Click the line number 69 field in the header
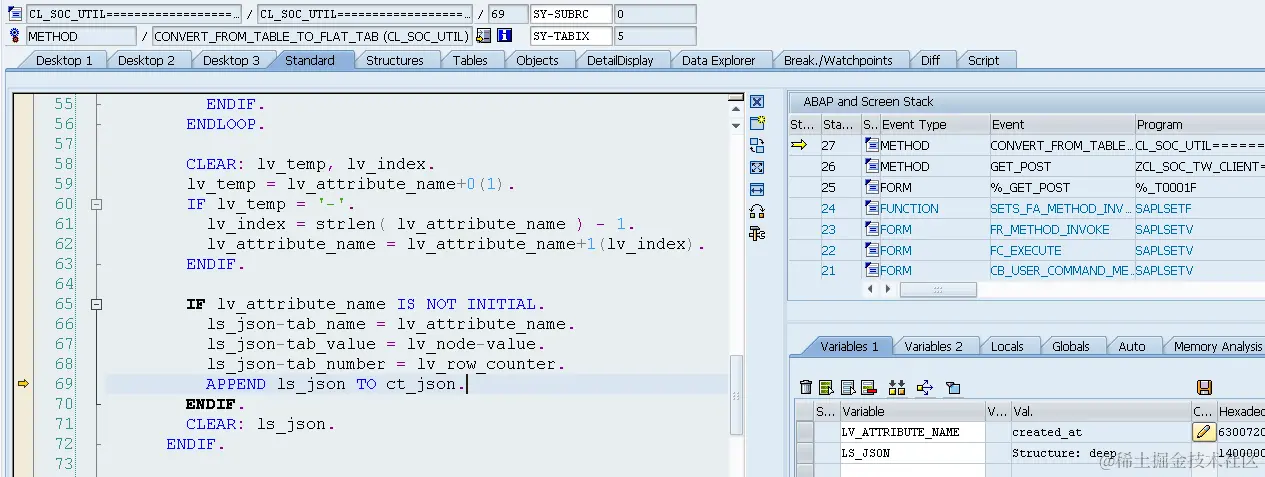Viewport: 1265px width, 477px height. (508, 14)
